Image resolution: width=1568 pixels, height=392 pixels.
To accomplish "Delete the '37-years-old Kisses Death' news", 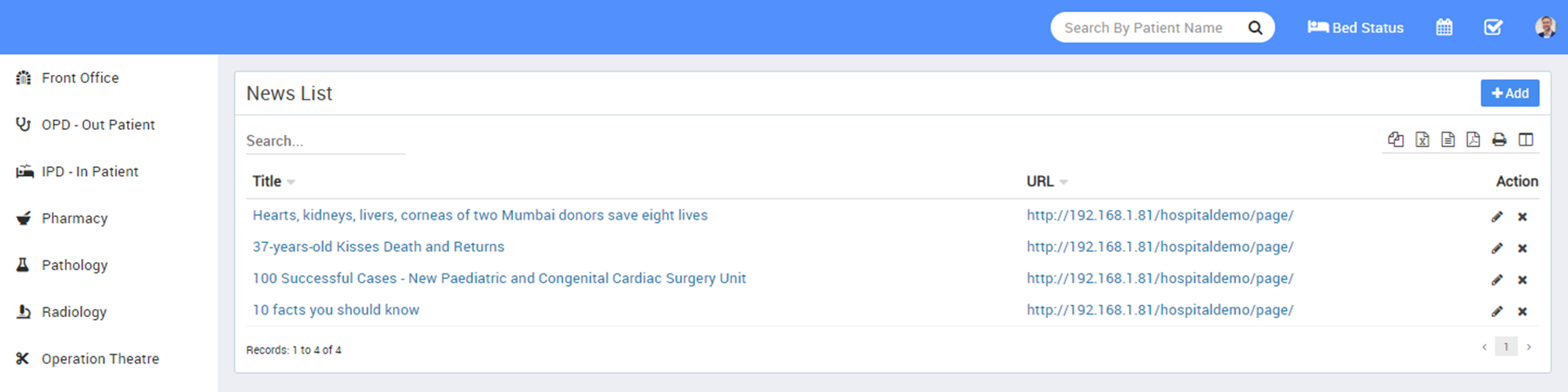I will 1522,248.
